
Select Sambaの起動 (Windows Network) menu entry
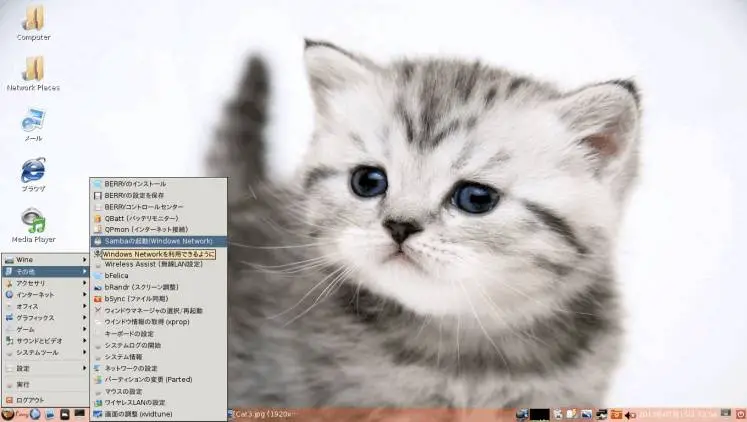[x=159, y=241]
